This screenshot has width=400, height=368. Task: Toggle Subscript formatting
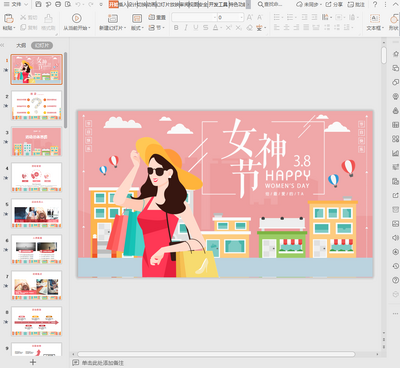239,28
